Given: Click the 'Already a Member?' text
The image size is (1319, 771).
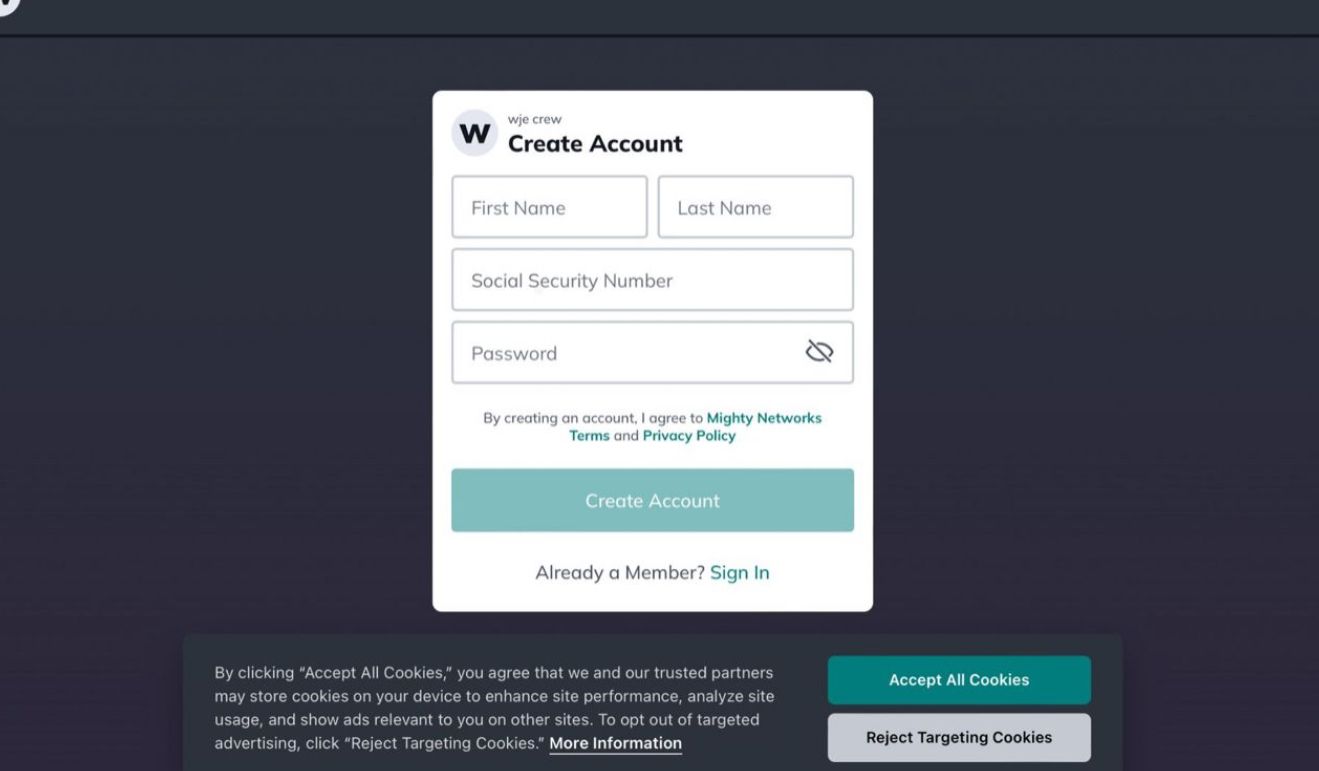Looking at the screenshot, I should [x=620, y=573].
